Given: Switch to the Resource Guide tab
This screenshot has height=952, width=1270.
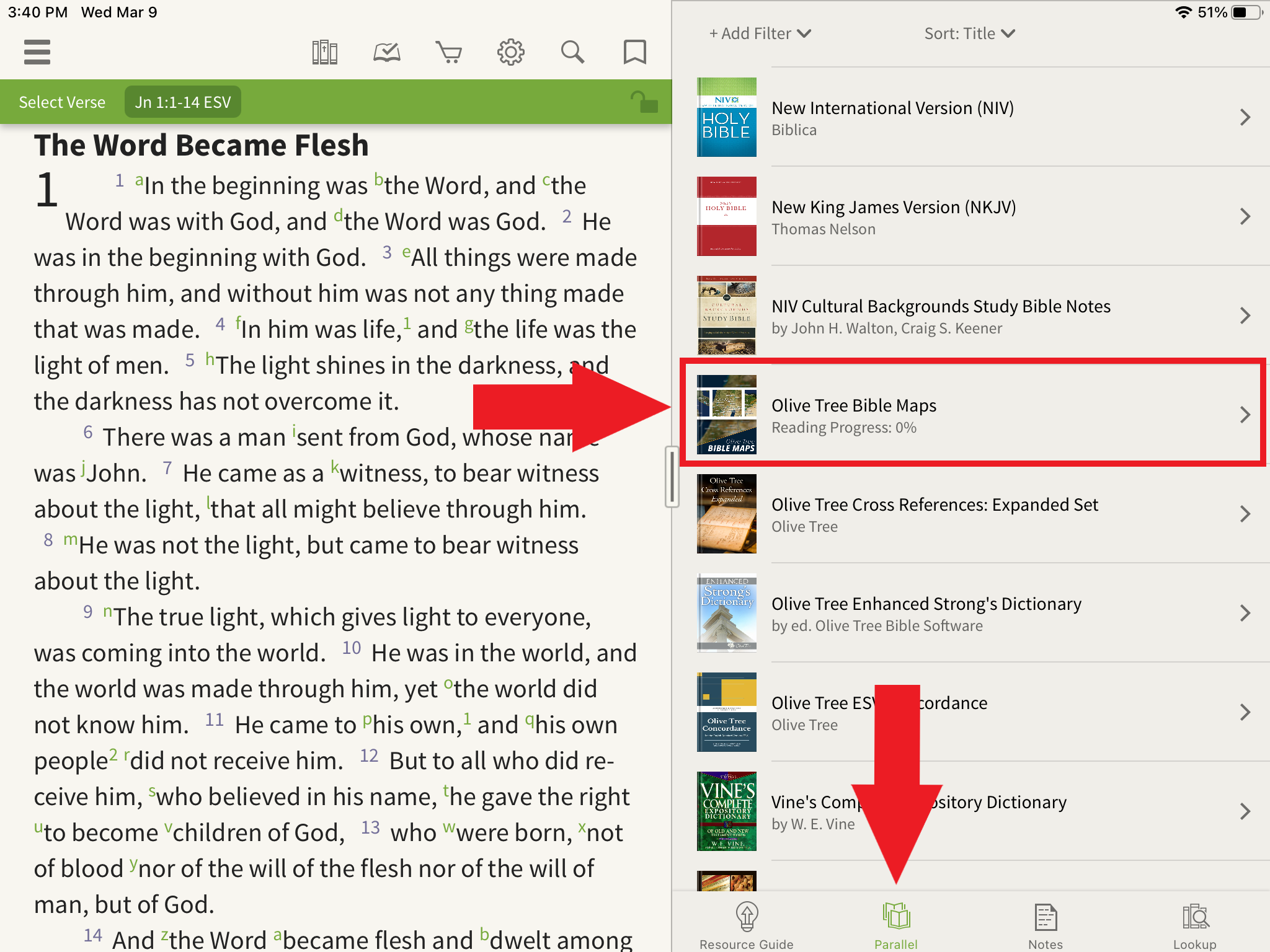Looking at the screenshot, I should point(747,925).
